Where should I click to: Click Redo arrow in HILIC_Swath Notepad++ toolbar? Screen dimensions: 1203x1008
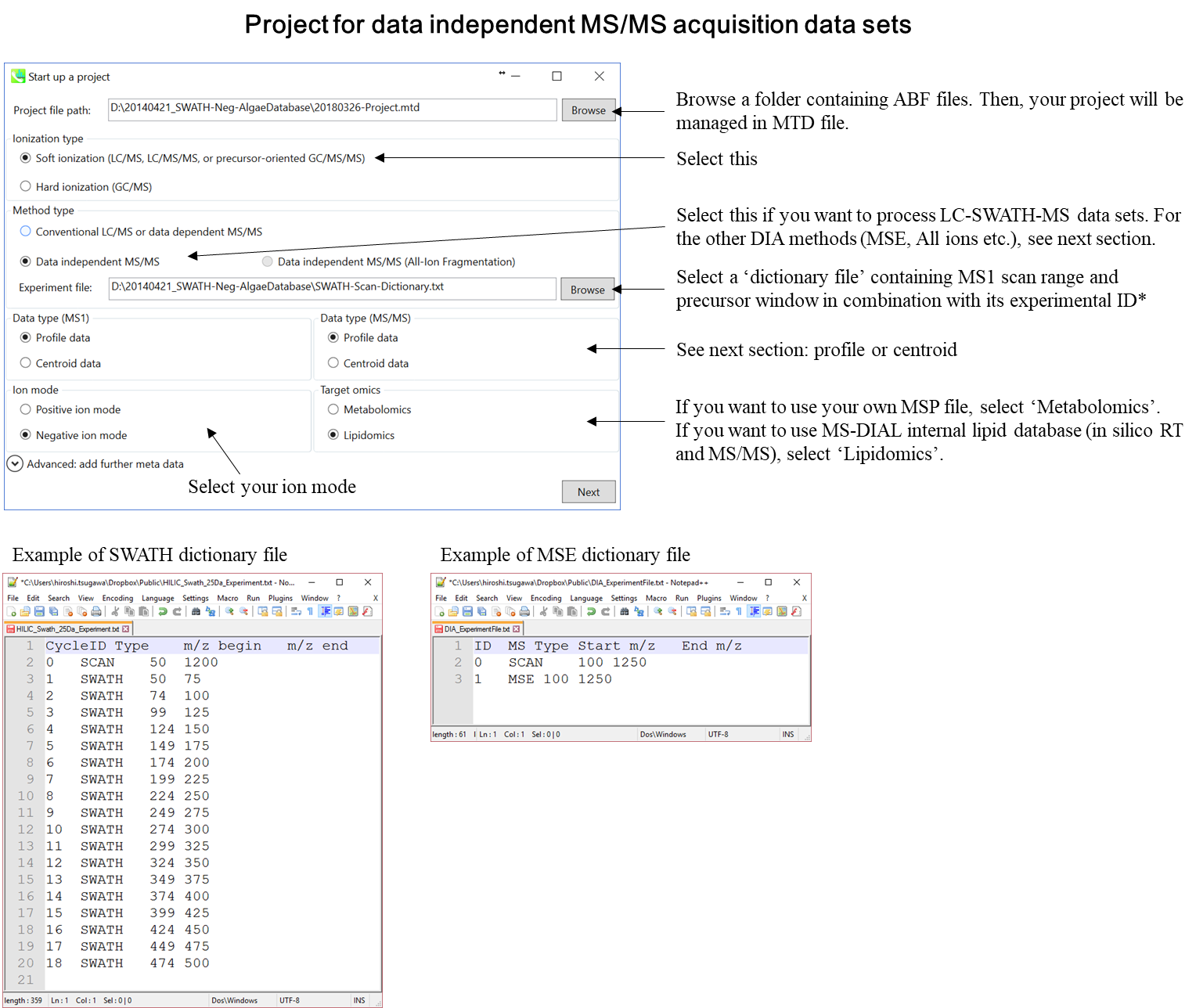(177, 611)
